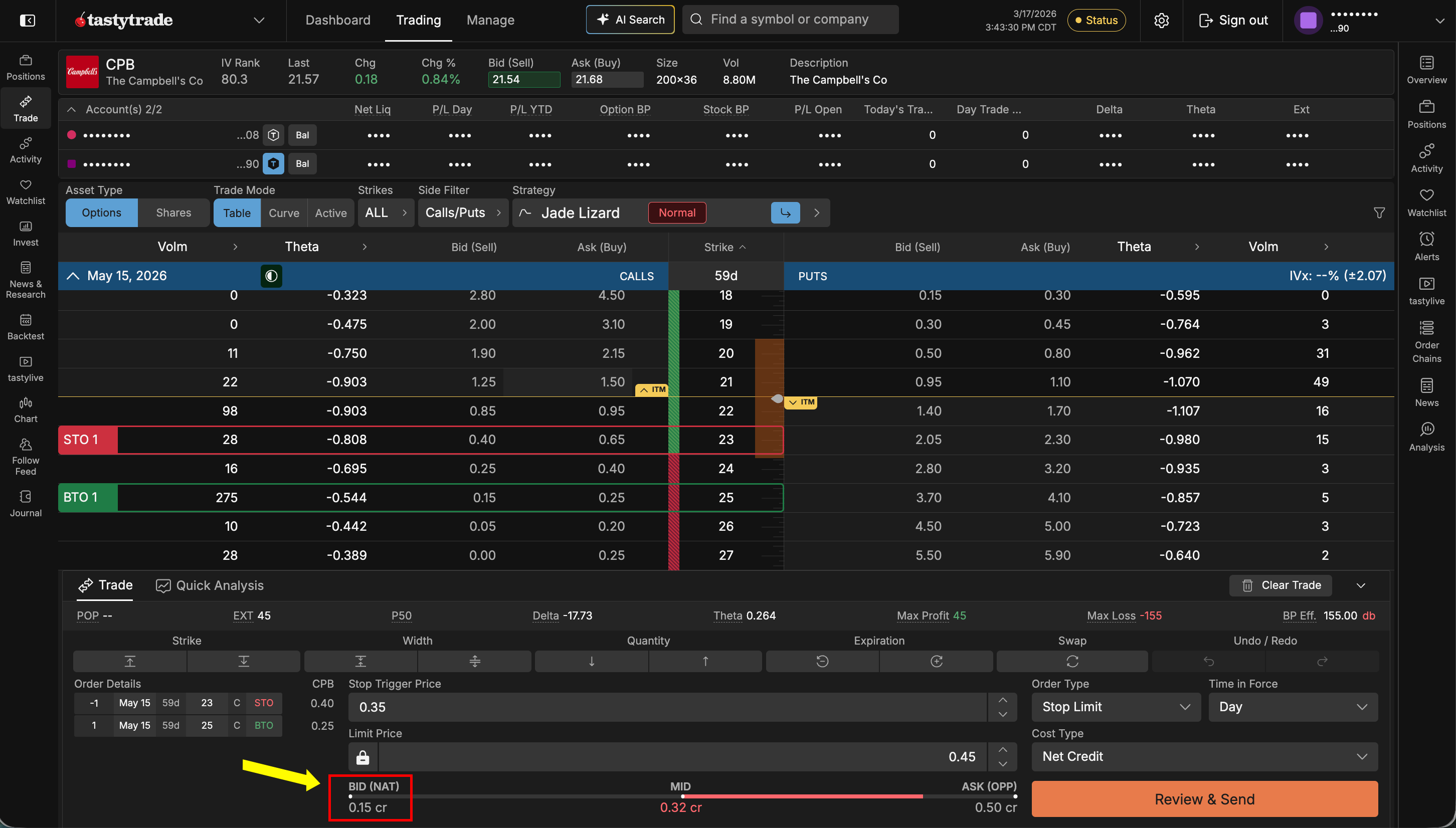
Task: Open the Overview panel on the right
Action: coord(1426,71)
